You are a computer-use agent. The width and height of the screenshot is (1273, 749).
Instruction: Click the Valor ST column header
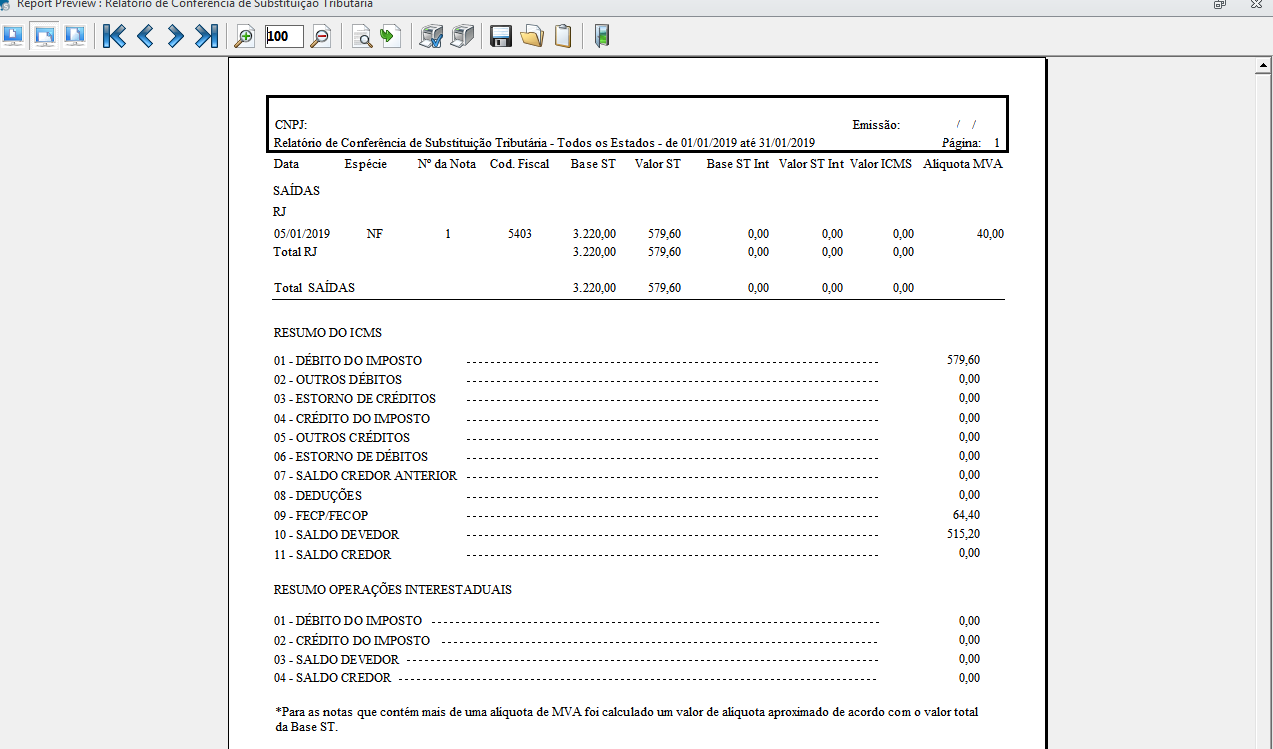tap(658, 164)
